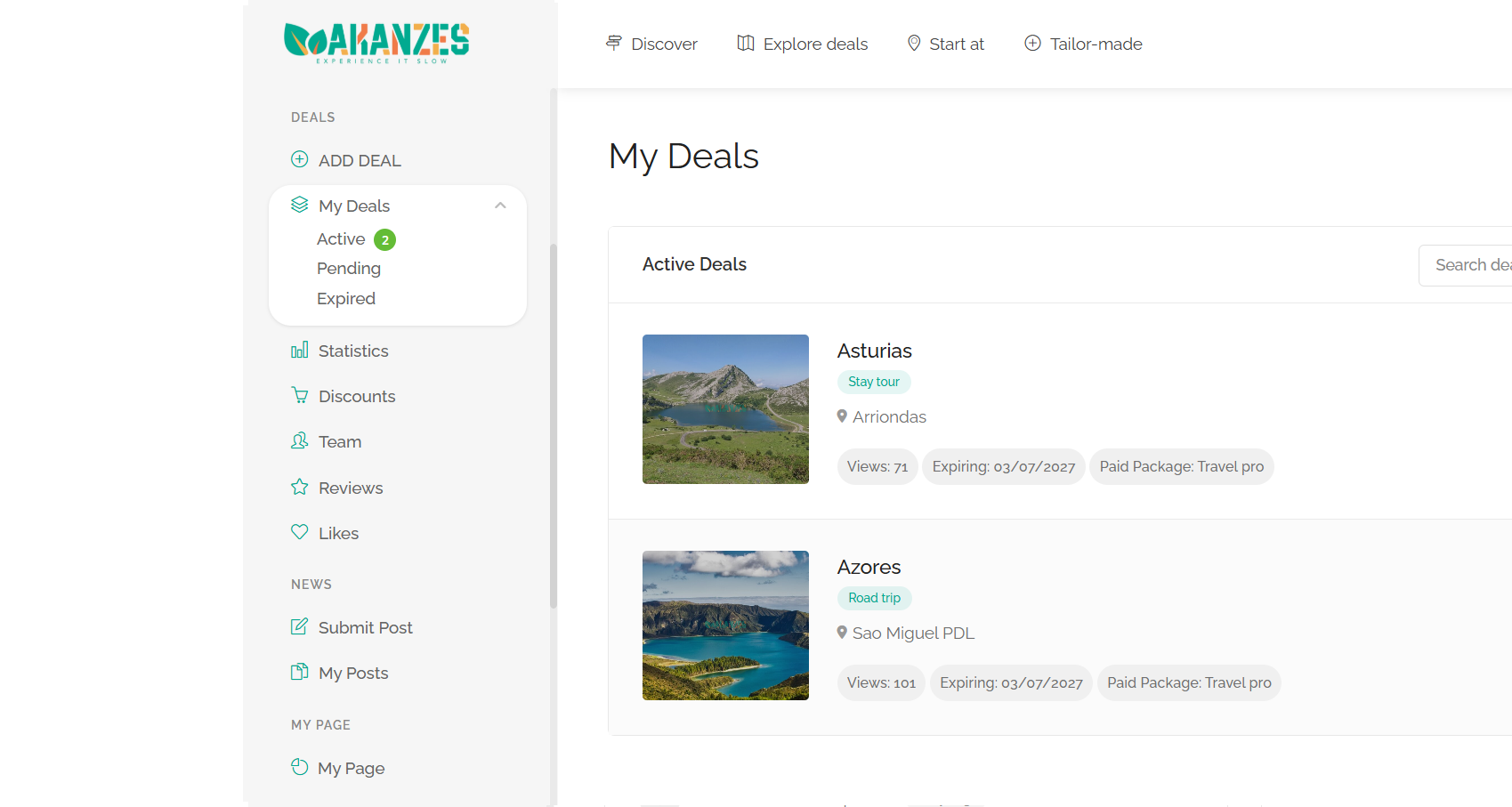Open the Statistics page
The width and height of the screenshot is (1512, 807).
[x=353, y=351]
